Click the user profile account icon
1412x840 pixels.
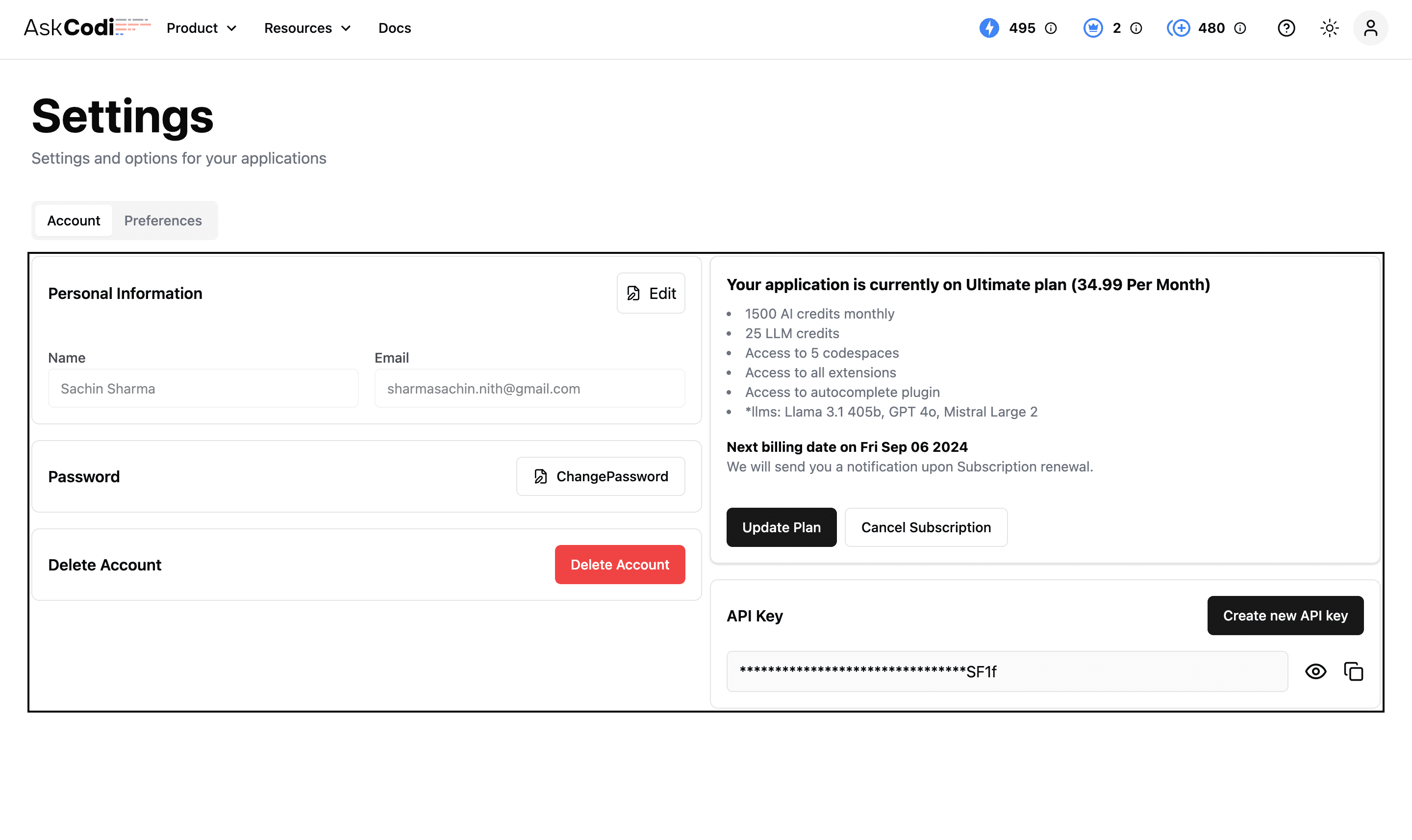[x=1370, y=28]
